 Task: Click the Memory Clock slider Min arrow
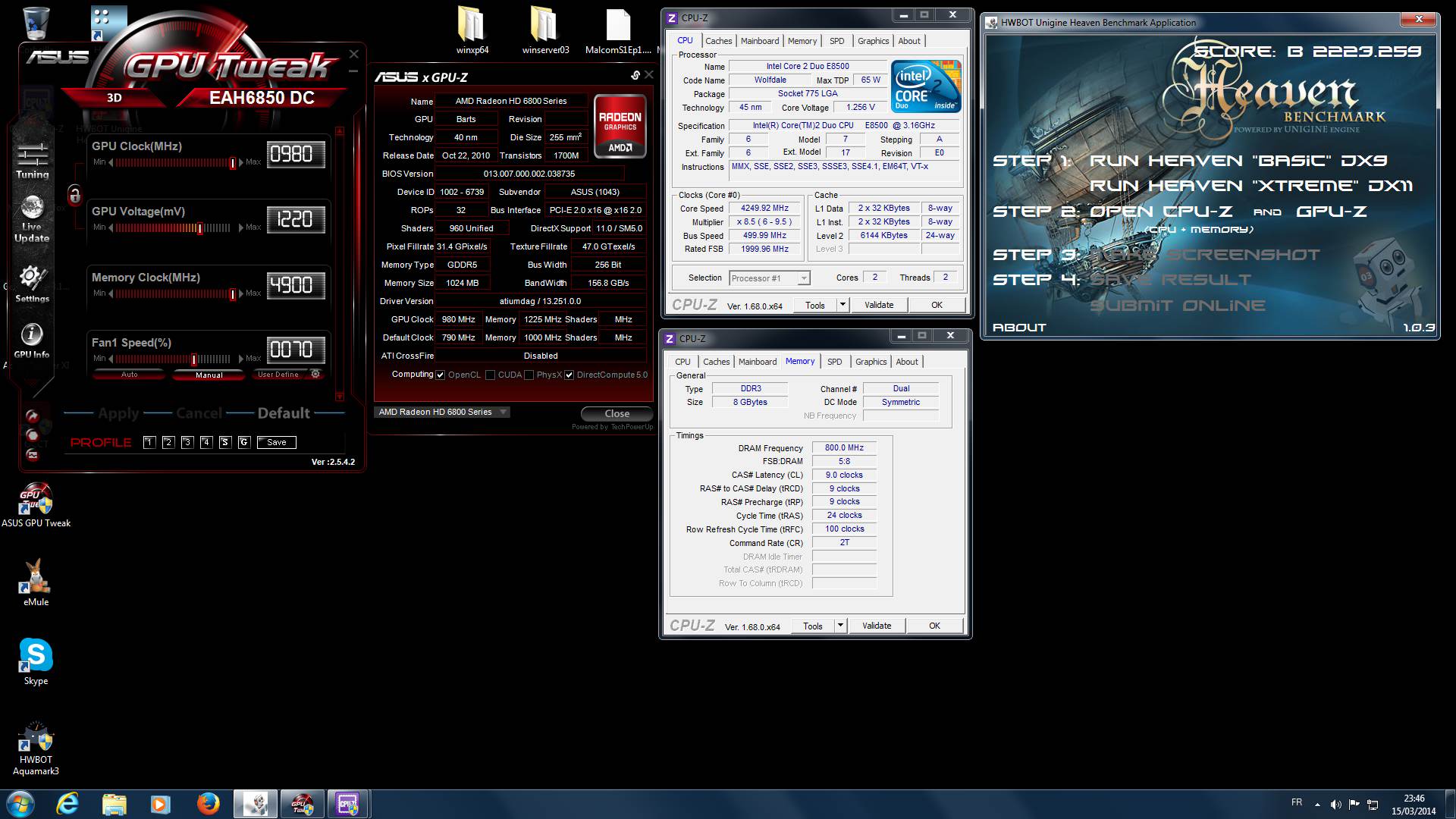pos(111,293)
